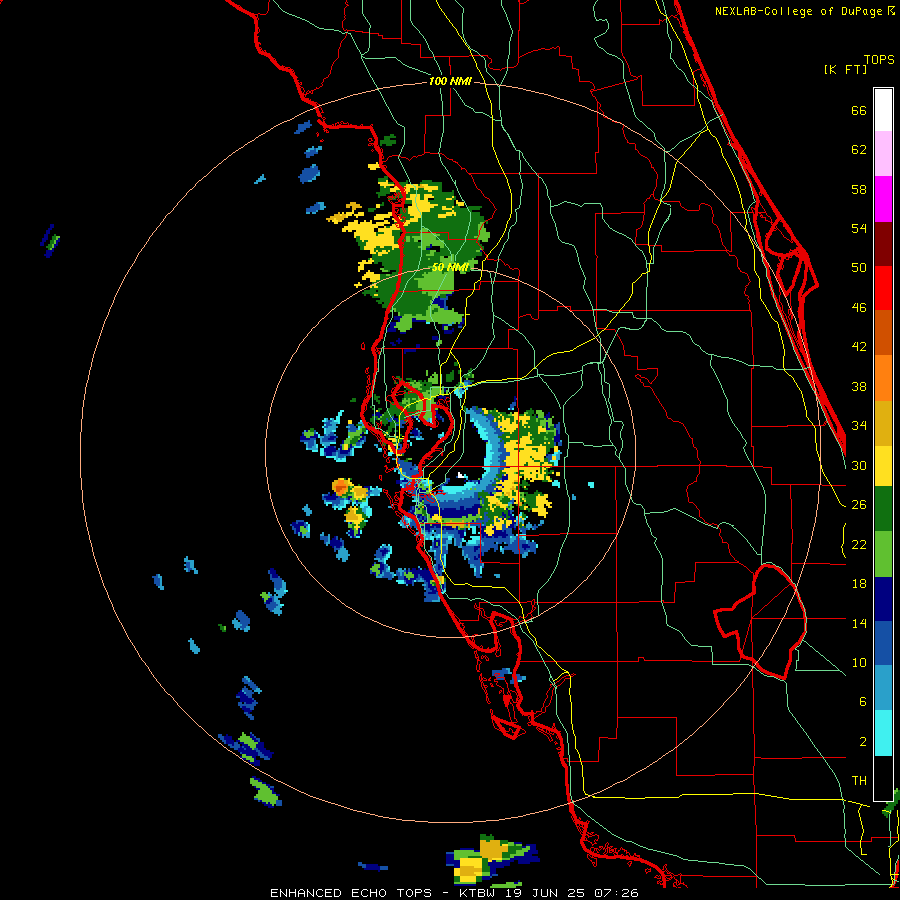Click the legend value 34
900x900 pixels.
click(x=859, y=426)
